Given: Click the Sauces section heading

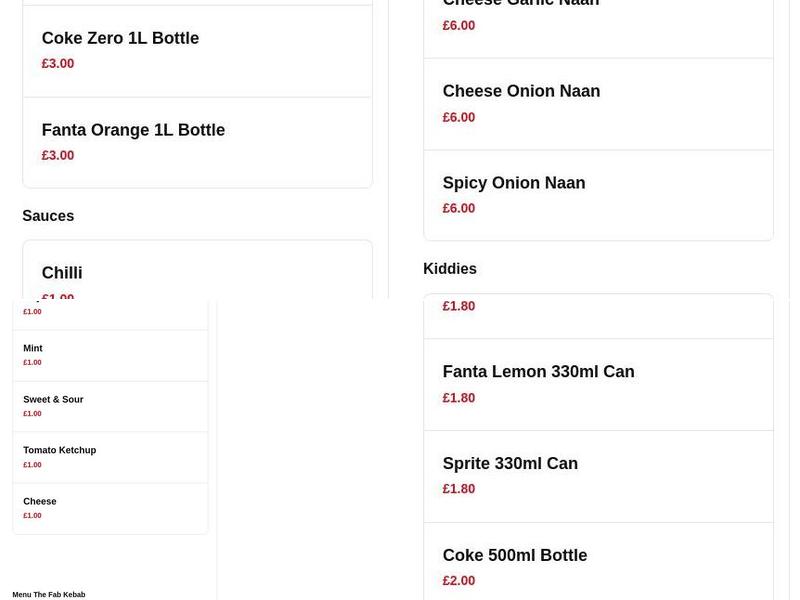Looking at the screenshot, I should tap(47, 215).
